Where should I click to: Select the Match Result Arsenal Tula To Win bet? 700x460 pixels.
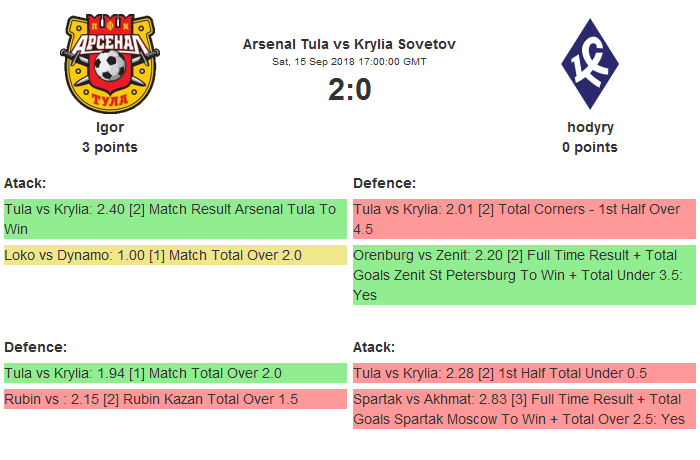pos(175,219)
